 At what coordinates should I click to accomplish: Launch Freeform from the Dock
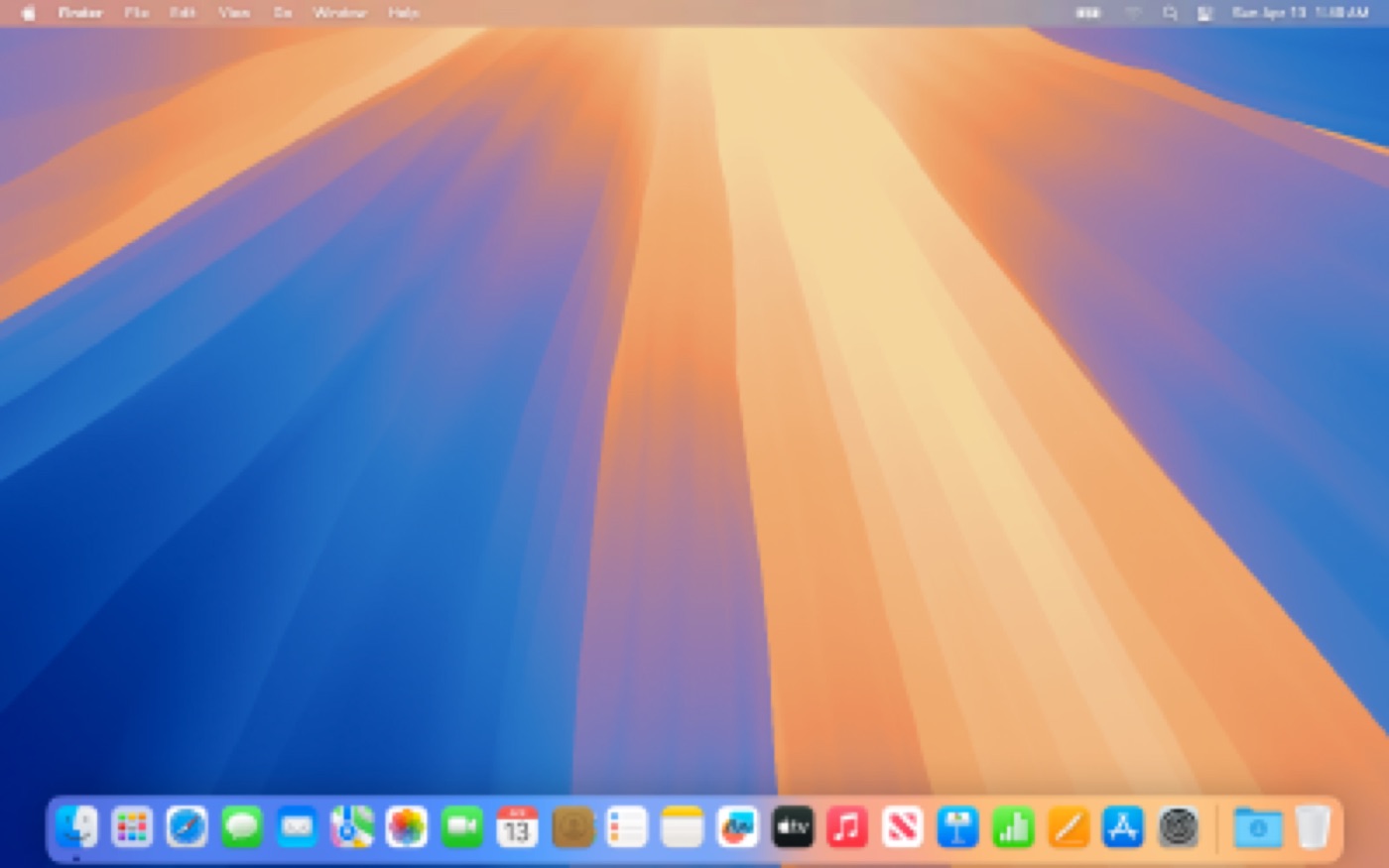pos(737,826)
